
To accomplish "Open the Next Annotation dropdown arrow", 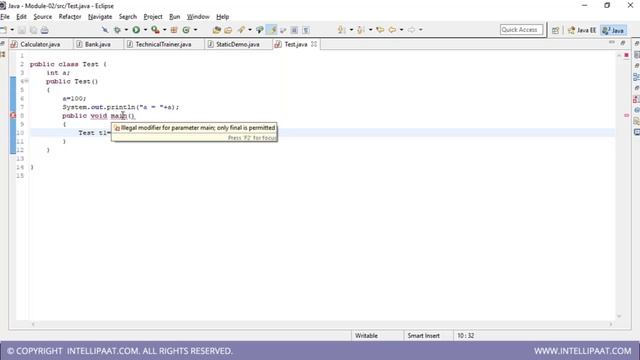I will point(351,30).
